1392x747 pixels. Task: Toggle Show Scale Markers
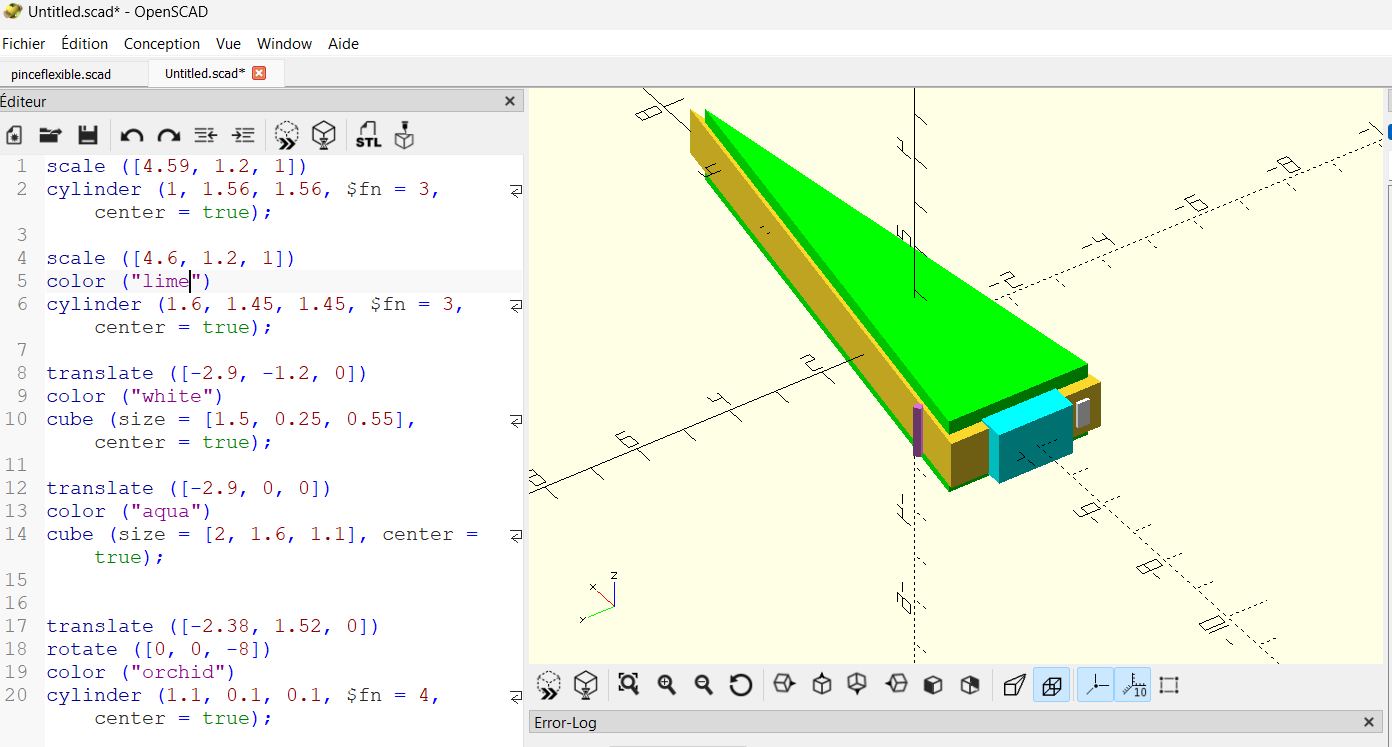pos(1132,685)
